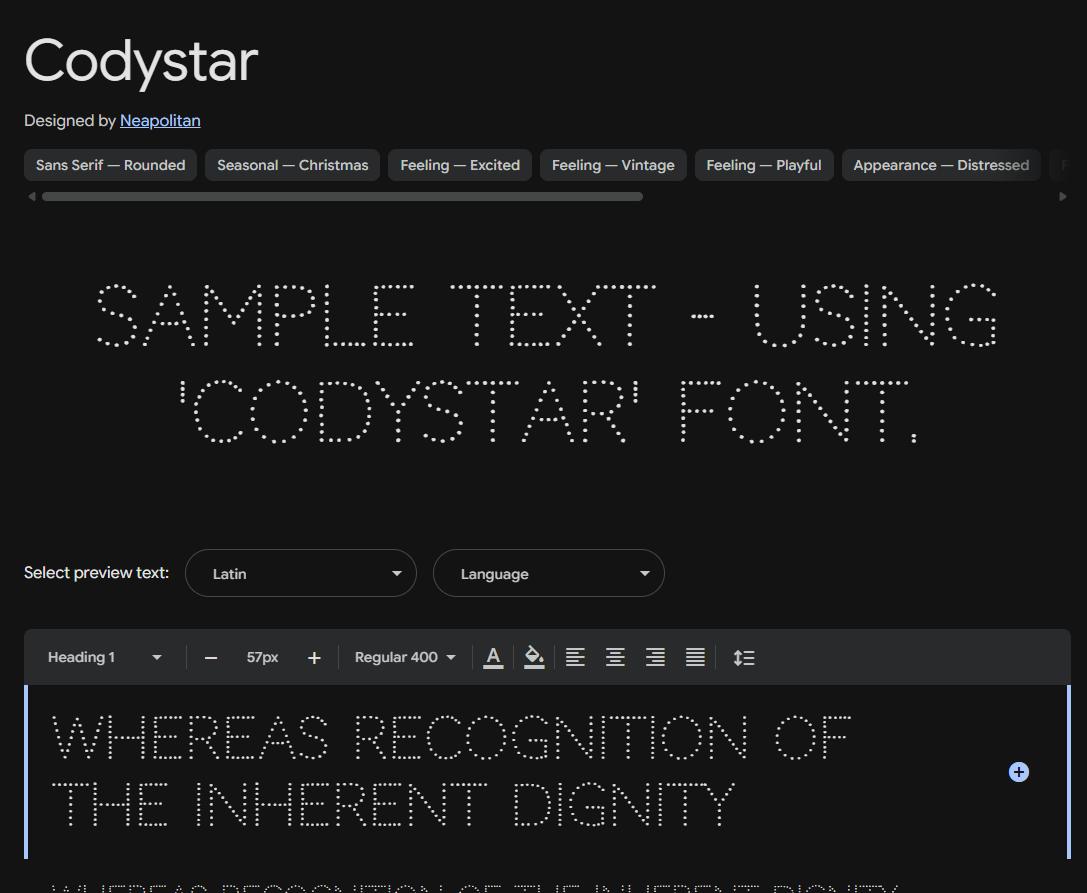Open the Neapolitan designer link
This screenshot has height=893, width=1087.
160,121
